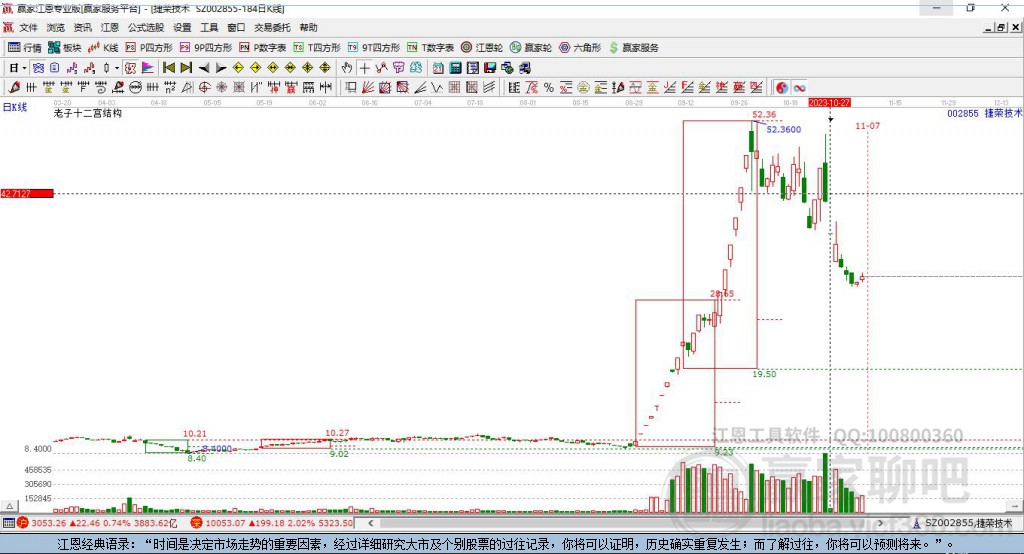Move chart right with black arrow
Image resolution: width=1024 pixels, height=554 pixels.
[x=221, y=68]
